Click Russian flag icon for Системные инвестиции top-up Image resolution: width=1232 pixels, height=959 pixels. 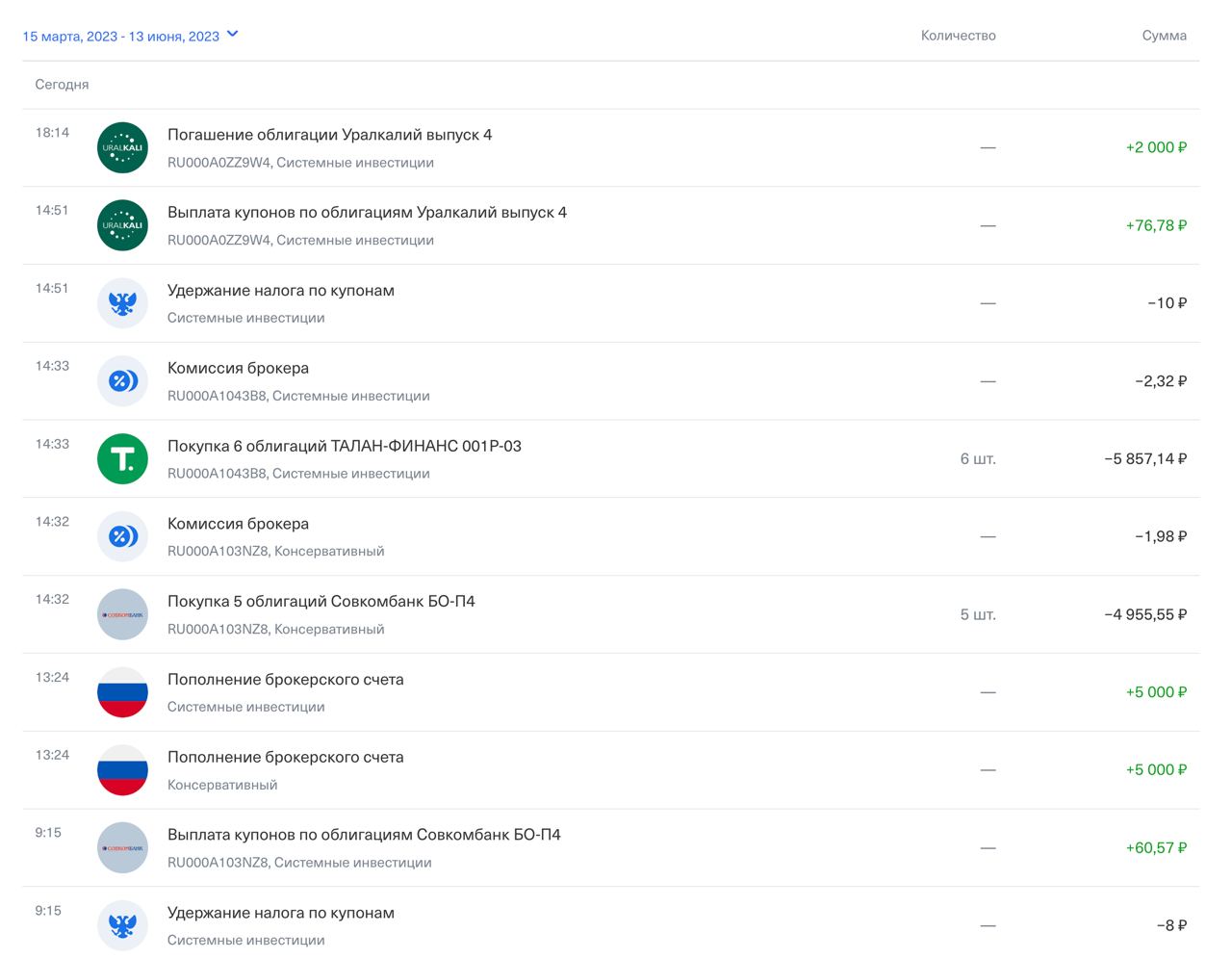coord(122,692)
